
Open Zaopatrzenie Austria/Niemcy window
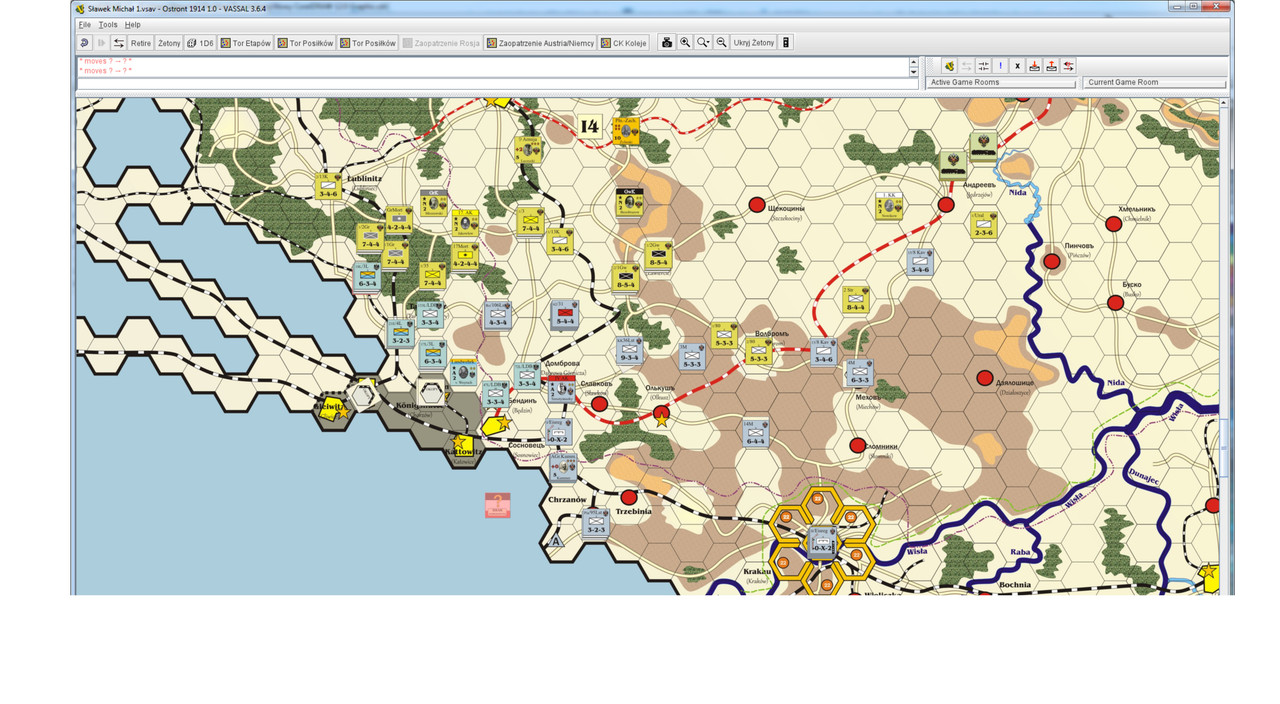click(540, 43)
